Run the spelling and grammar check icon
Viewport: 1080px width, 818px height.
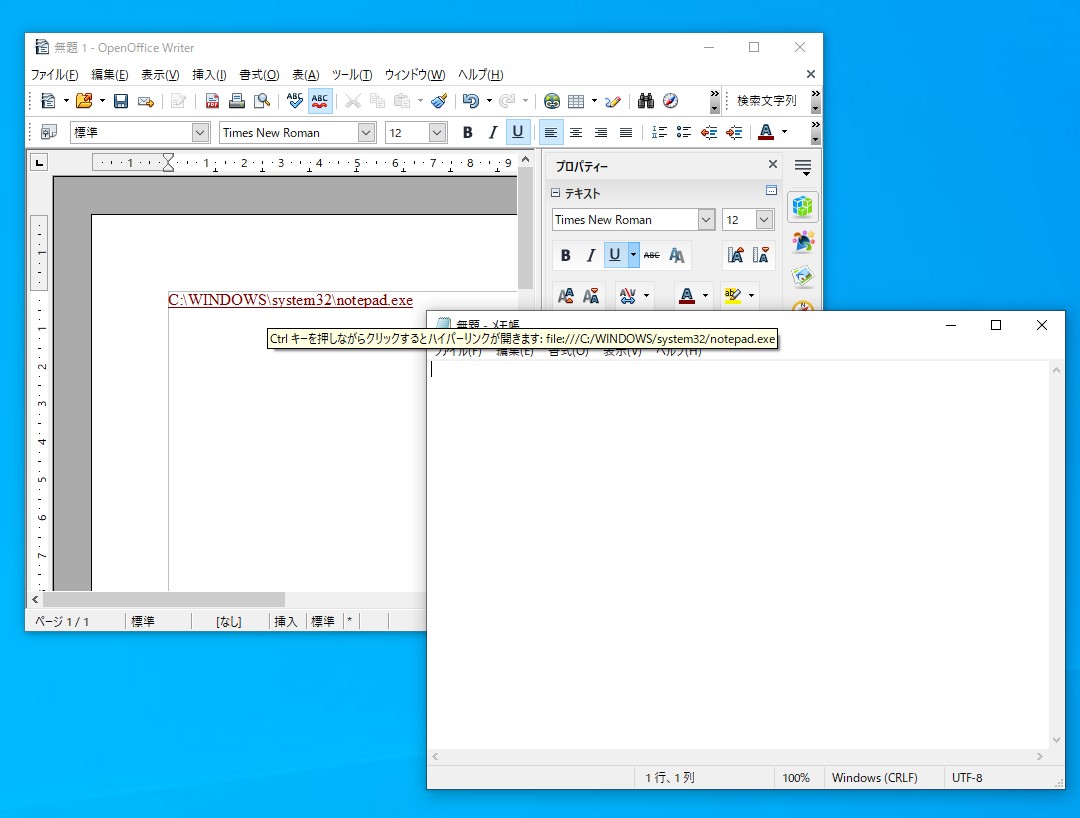point(295,101)
